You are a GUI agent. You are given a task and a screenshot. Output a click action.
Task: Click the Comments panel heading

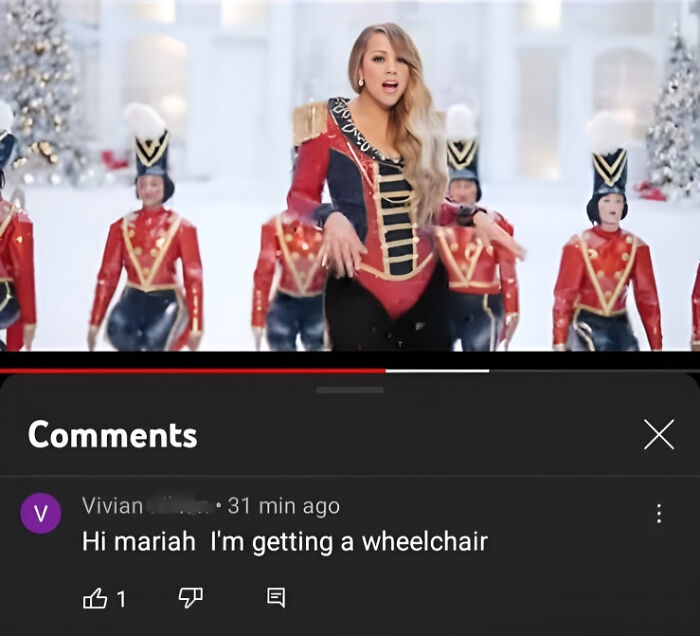112,435
